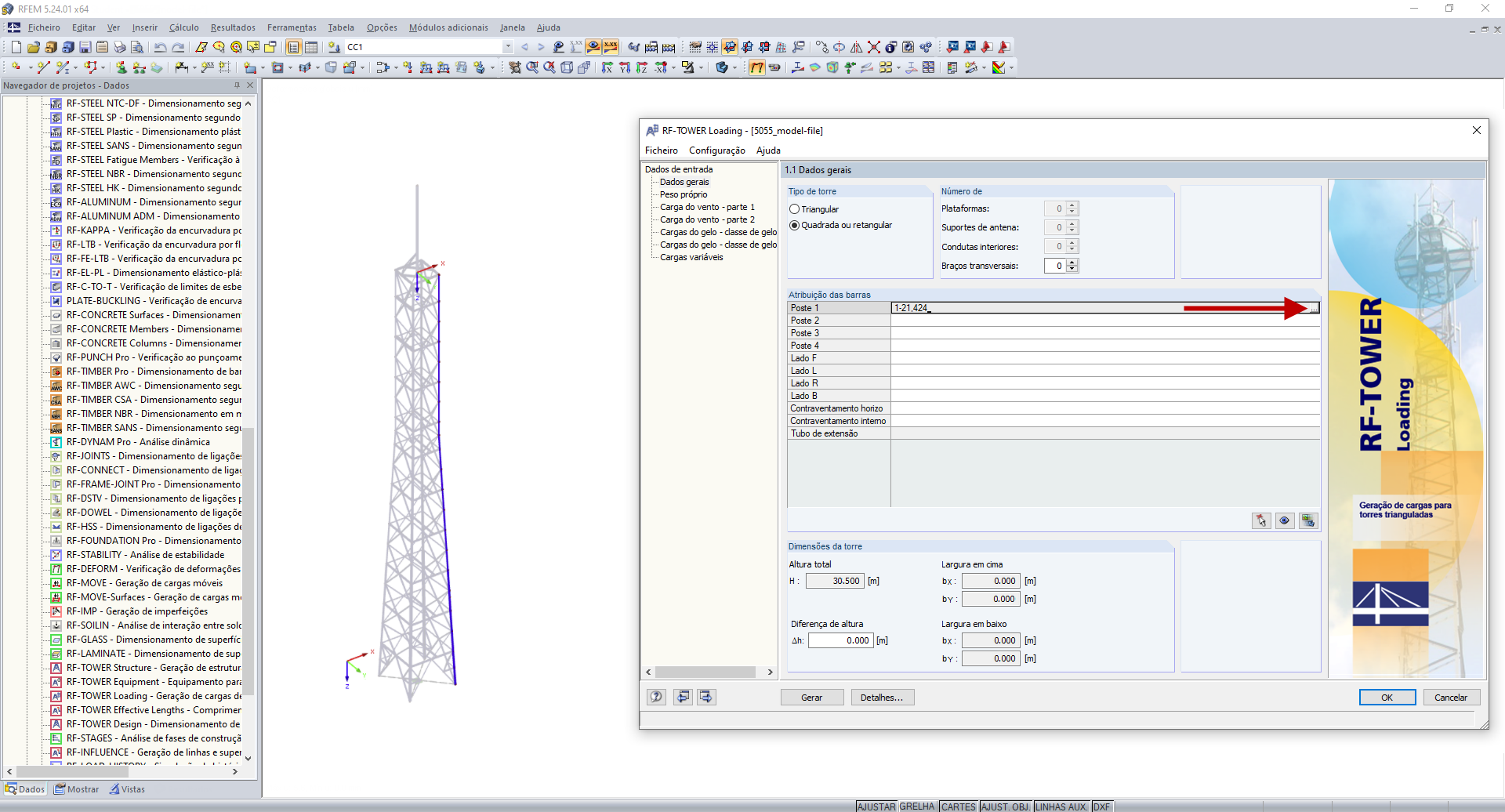Select the Quadrada ou retangular option
Screen dimensions: 1505x812
click(x=794, y=225)
